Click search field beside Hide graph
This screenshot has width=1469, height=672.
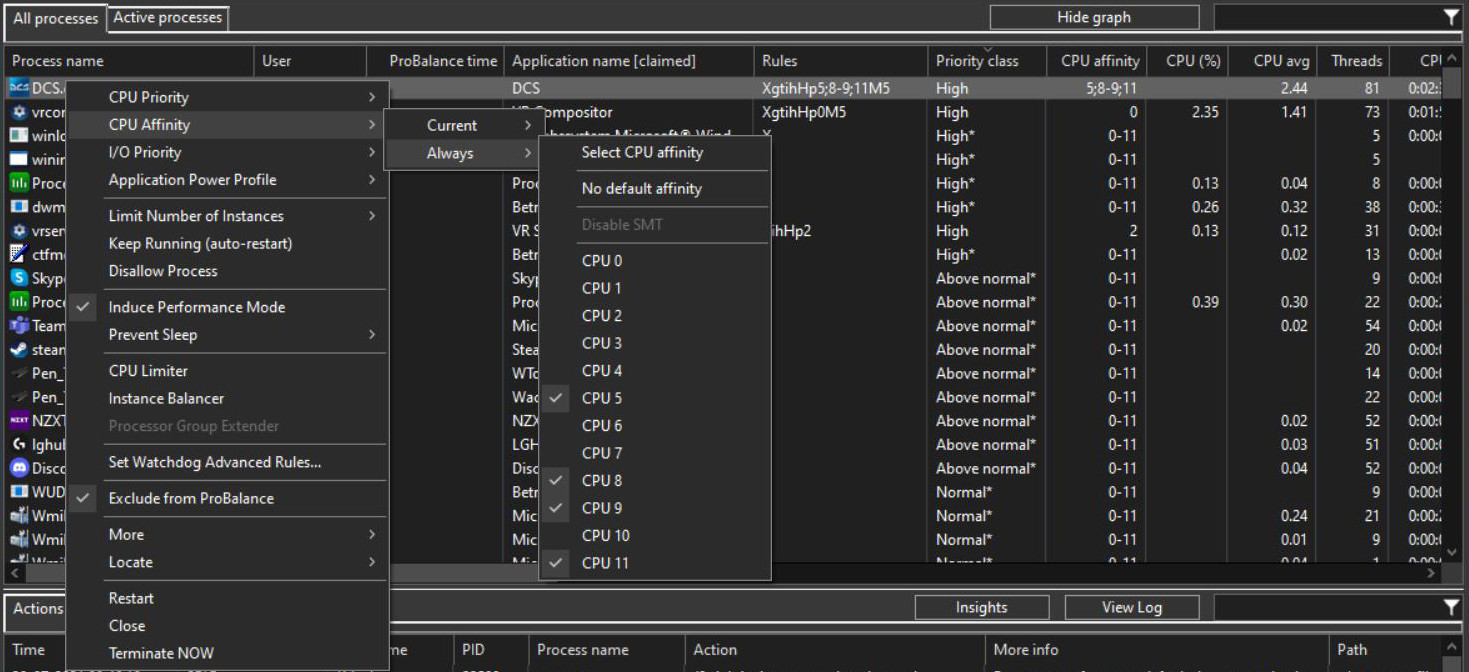tap(1327, 17)
